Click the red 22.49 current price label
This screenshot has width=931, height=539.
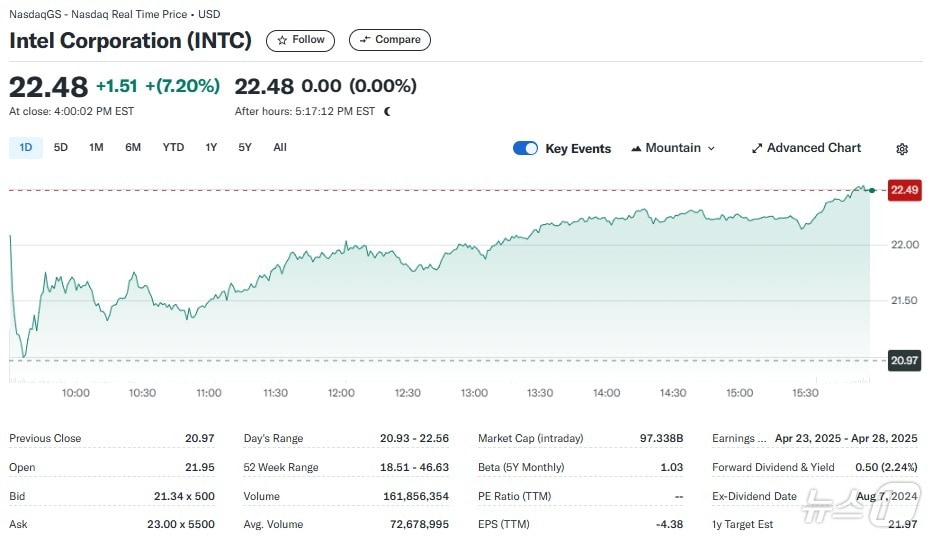(x=904, y=190)
